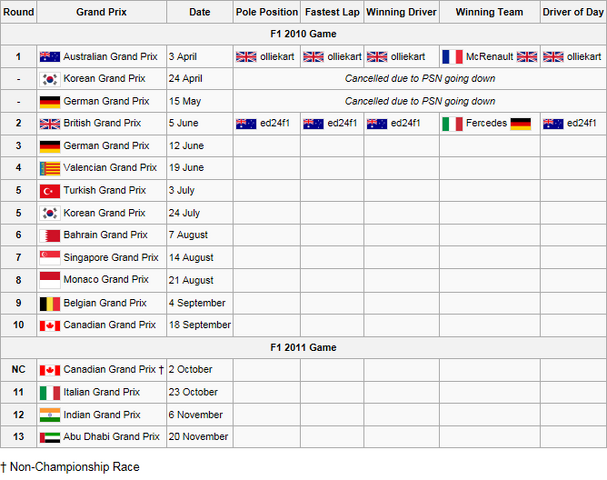Click olliekart in the Winning Driver column
Image resolution: width=607 pixels, height=480 pixels.
click(x=408, y=57)
